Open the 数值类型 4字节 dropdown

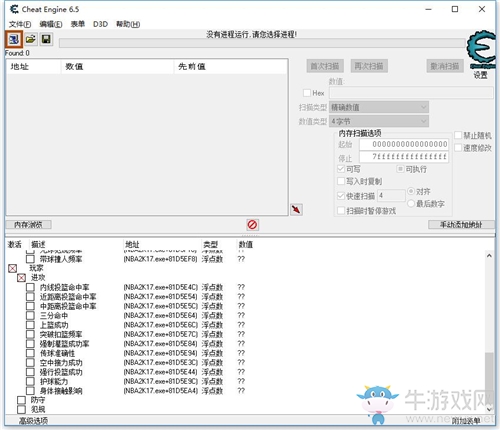tap(379, 121)
